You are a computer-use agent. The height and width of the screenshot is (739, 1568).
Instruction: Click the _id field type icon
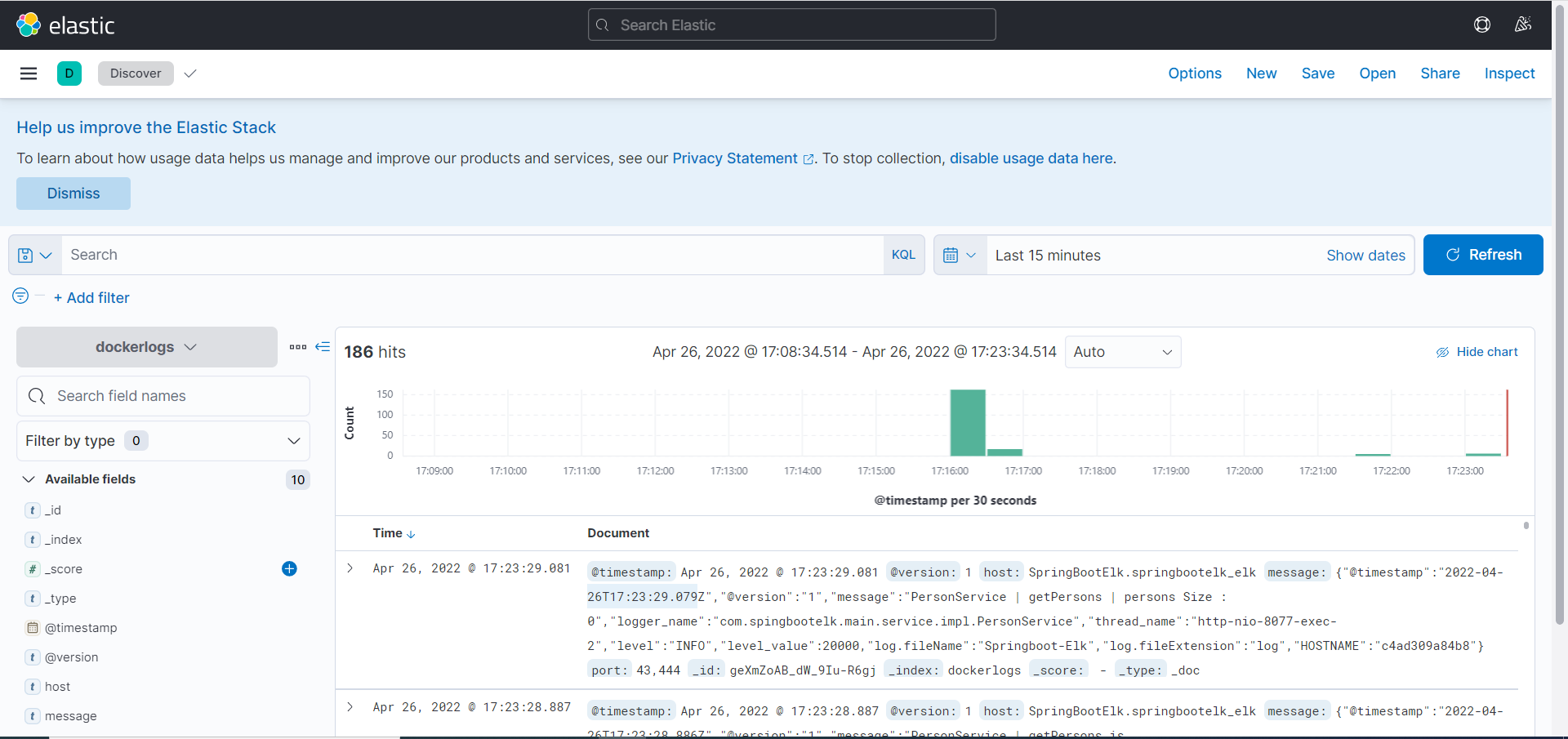(x=33, y=510)
